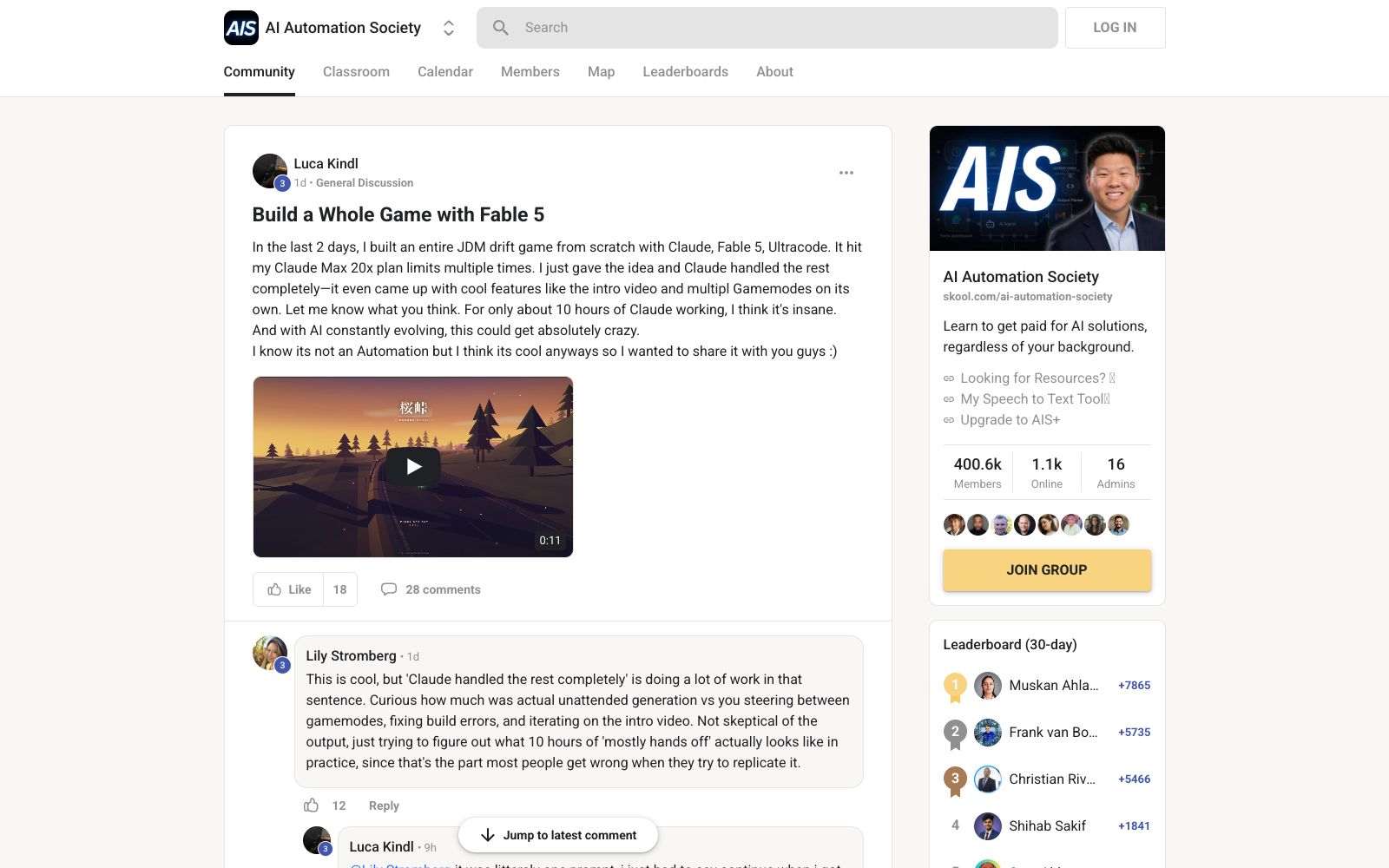
Task: Like the post with thumbs-up button
Action: tap(289, 589)
